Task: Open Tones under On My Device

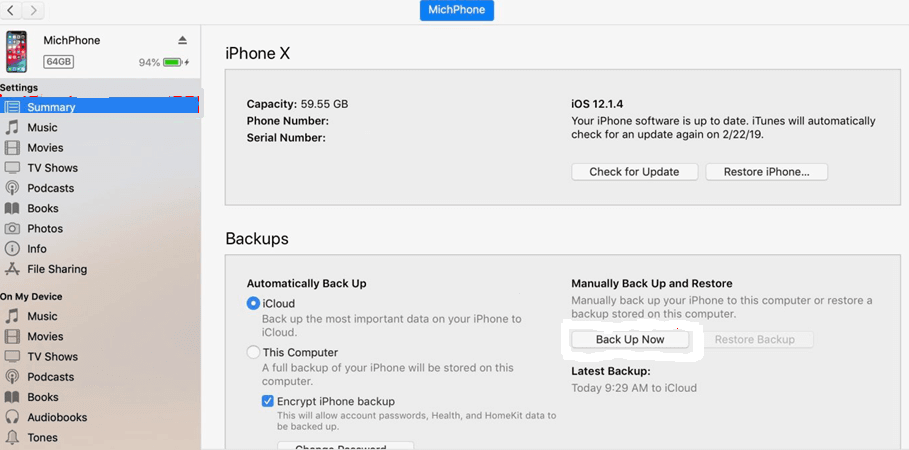Action: (x=42, y=438)
